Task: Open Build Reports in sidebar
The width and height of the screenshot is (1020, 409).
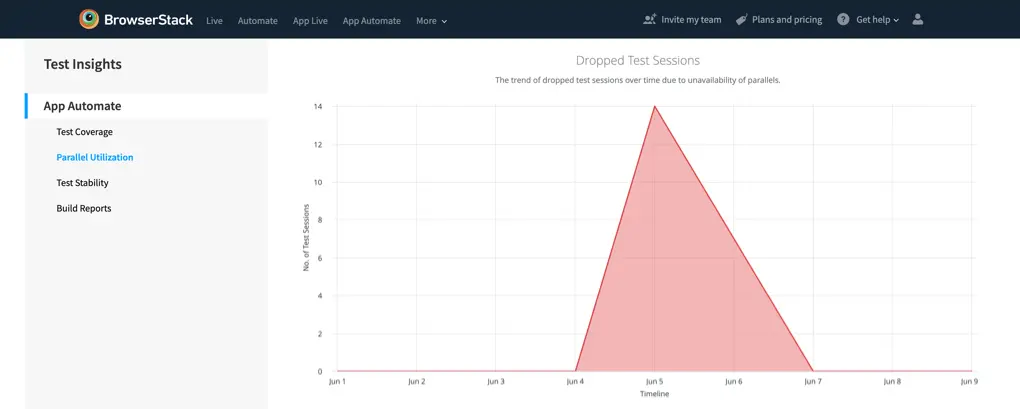Action: [x=83, y=208]
